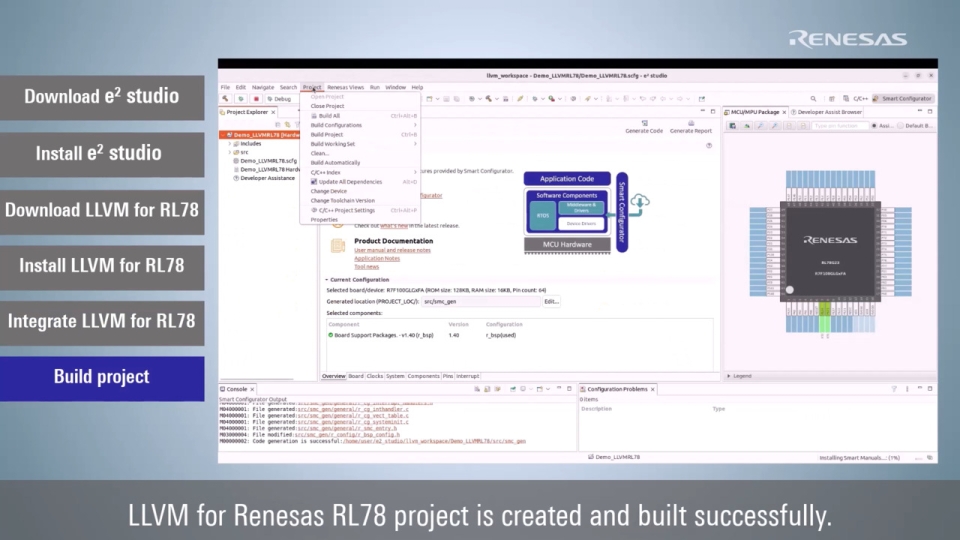Expand the src folder tree node
Image resolution: width=960 pixels, height=540 pixels.
pos(229,152)
